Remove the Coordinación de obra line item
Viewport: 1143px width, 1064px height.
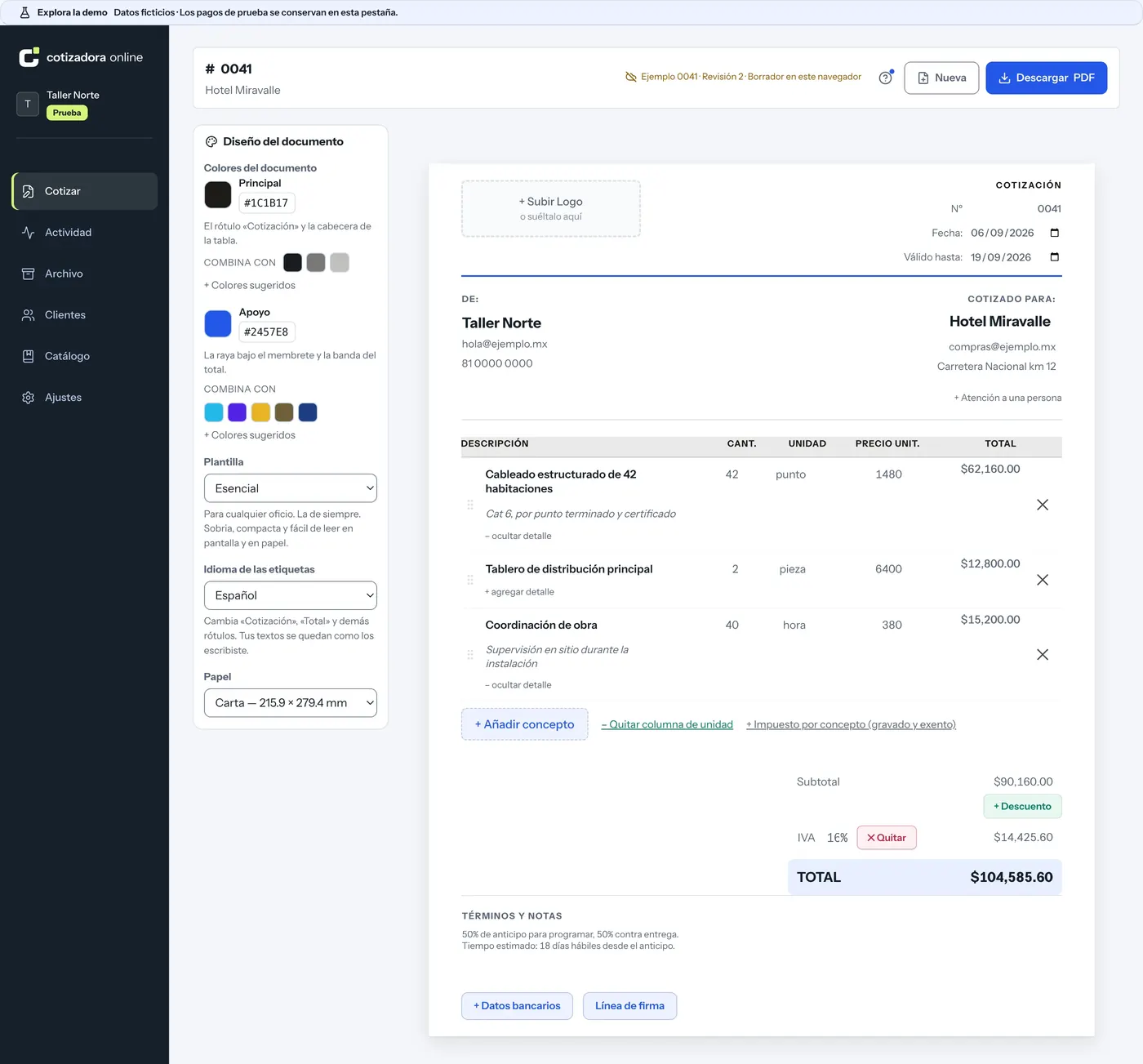point(1043,654)
